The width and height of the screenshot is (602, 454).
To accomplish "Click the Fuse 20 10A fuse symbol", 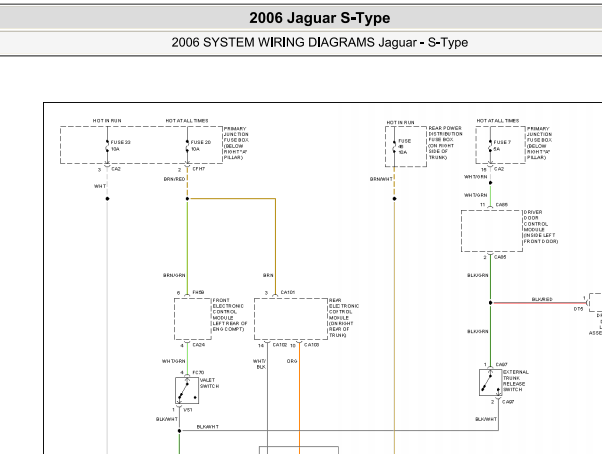I will [187, 146].
